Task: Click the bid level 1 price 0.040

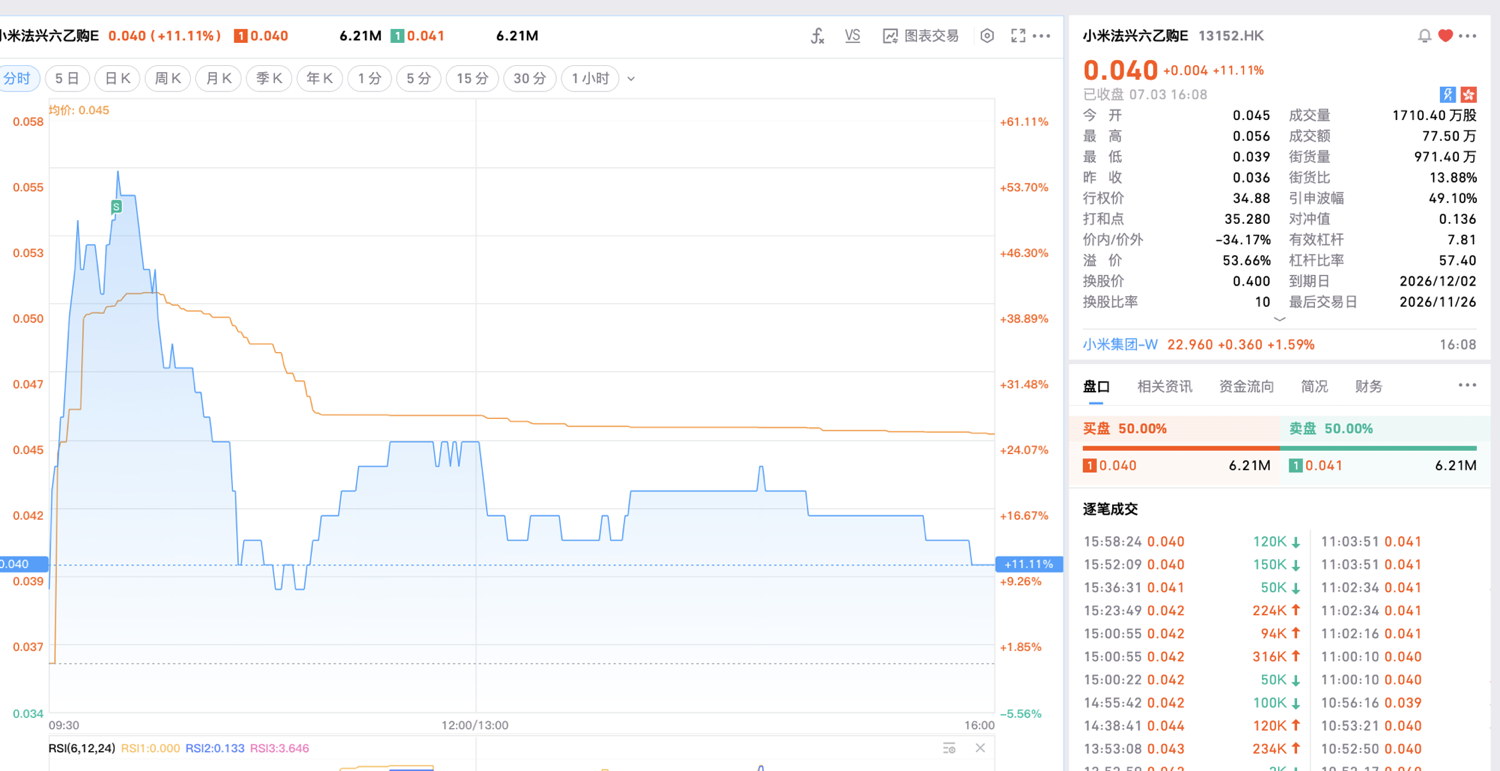Action: click(x=1118, y=465)
